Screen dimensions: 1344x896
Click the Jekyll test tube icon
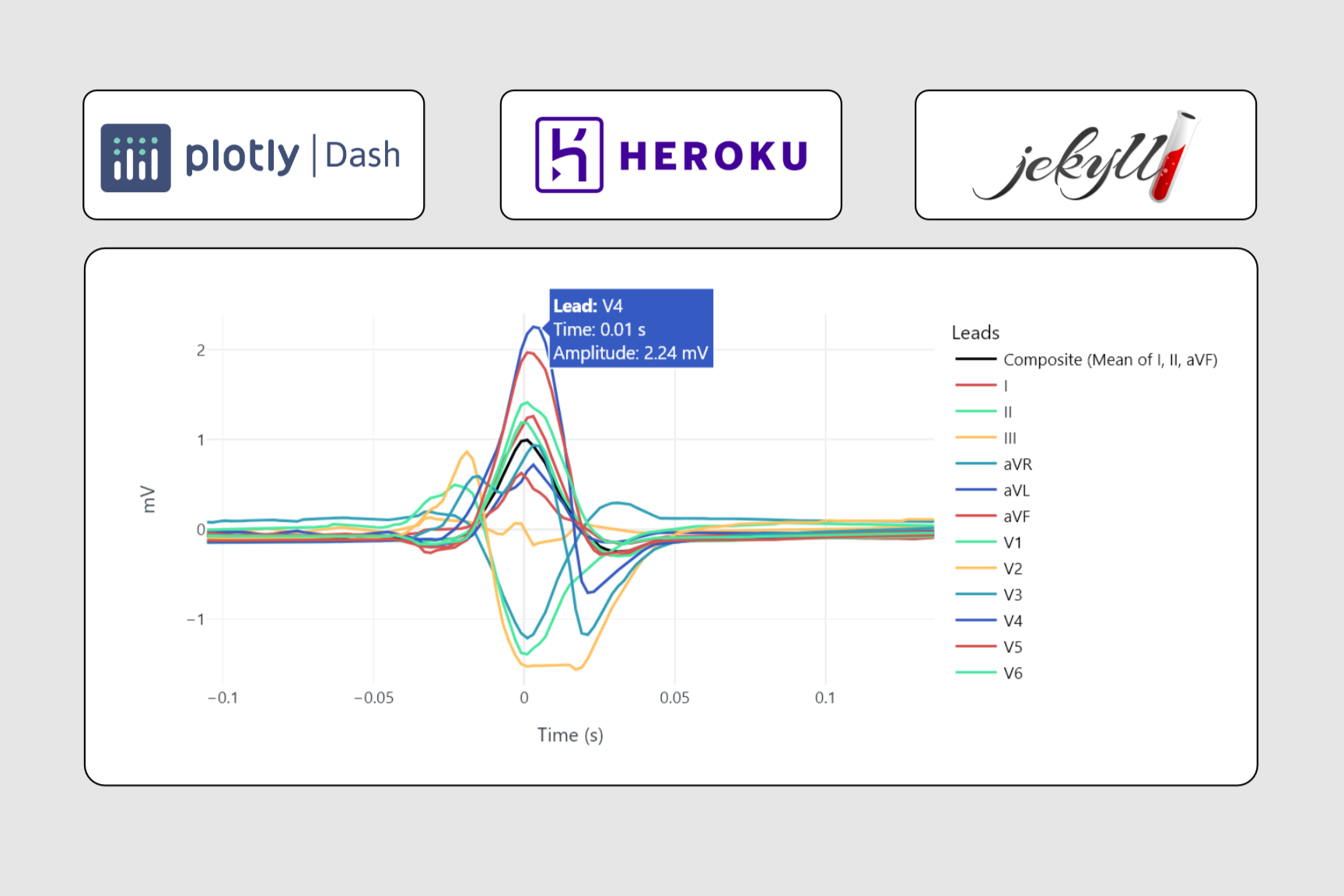click(x=1173, y=156)
